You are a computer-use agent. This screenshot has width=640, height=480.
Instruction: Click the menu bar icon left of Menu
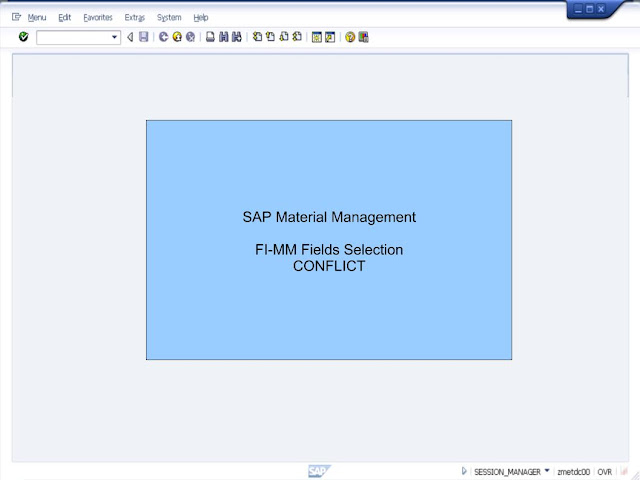(x=16, y=17)
